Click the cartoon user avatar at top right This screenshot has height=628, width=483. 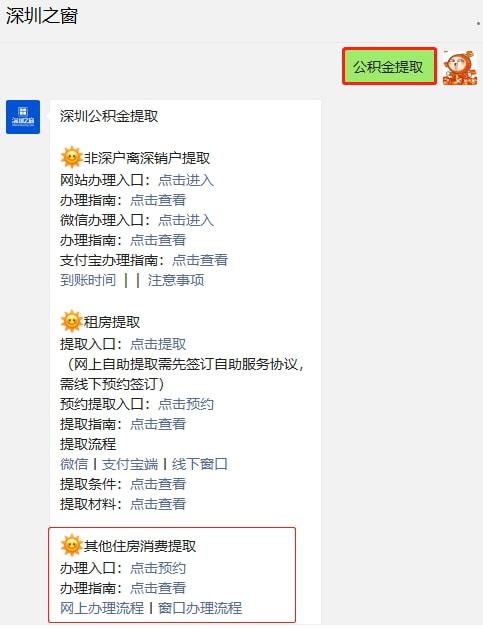[x=460, y=67]
